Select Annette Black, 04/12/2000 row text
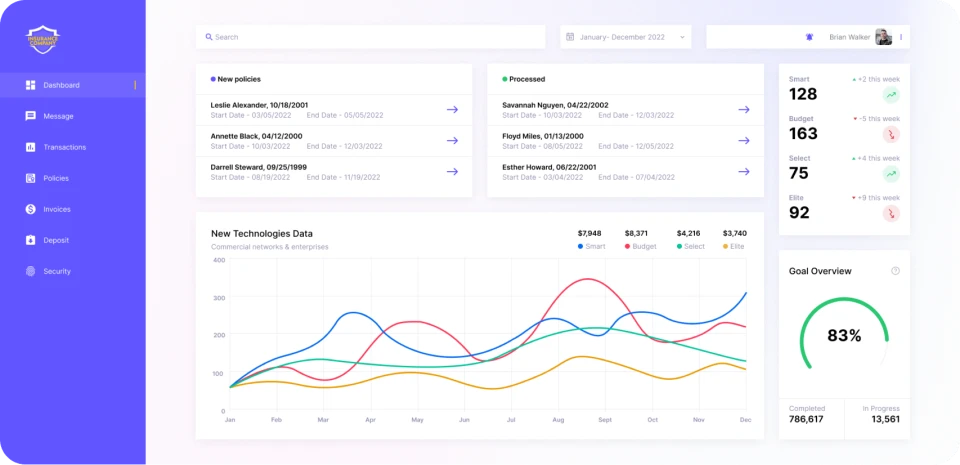960x465 pixels. point(257,136)
